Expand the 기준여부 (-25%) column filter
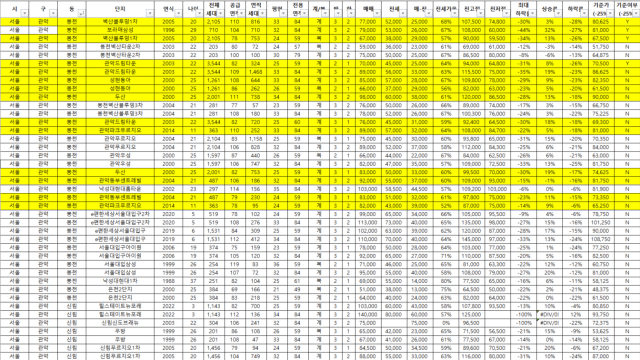 [x=636, y=13]
